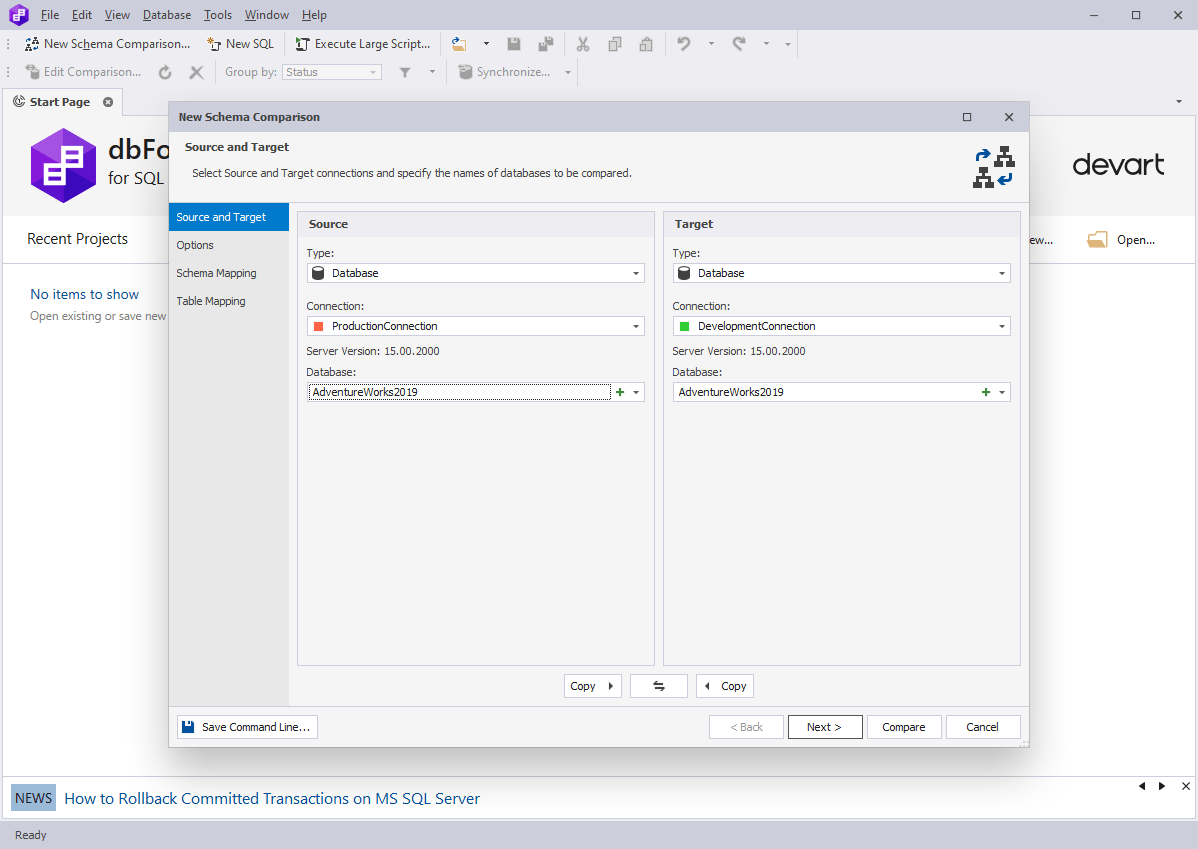Click the Refresh comparison icon
Screen dimensions: 1198x849
tap(165, 72)
